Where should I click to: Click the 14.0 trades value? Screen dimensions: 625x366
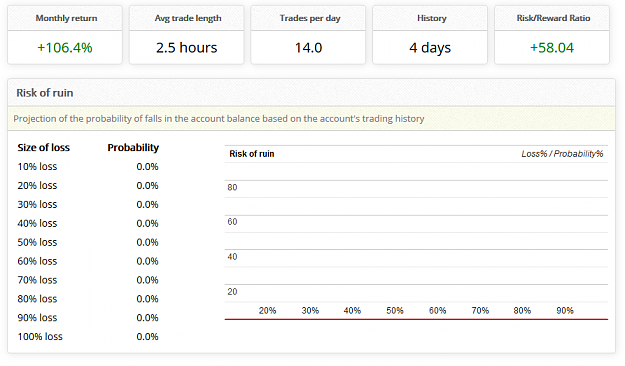pos(308,48)
